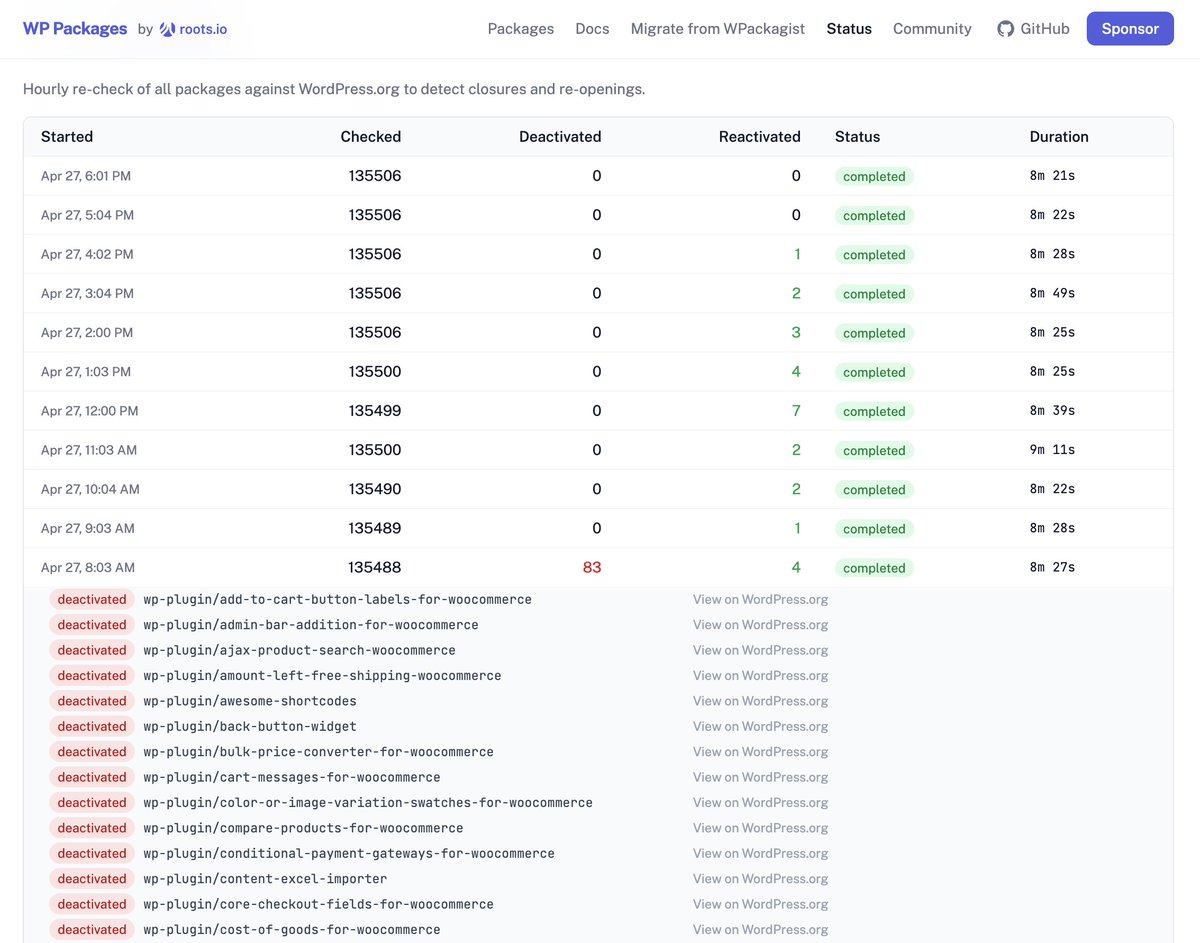The image size is (1200, 943).
Task: Click wp-plugin/color-or-image-variation-swatches-for-woocommerce name
Action: point(368,802)
